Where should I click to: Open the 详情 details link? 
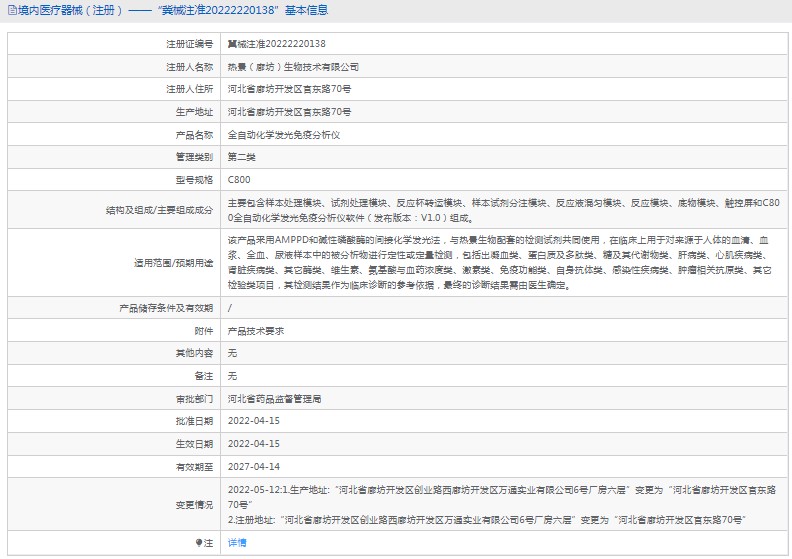[x=237, y=543]
